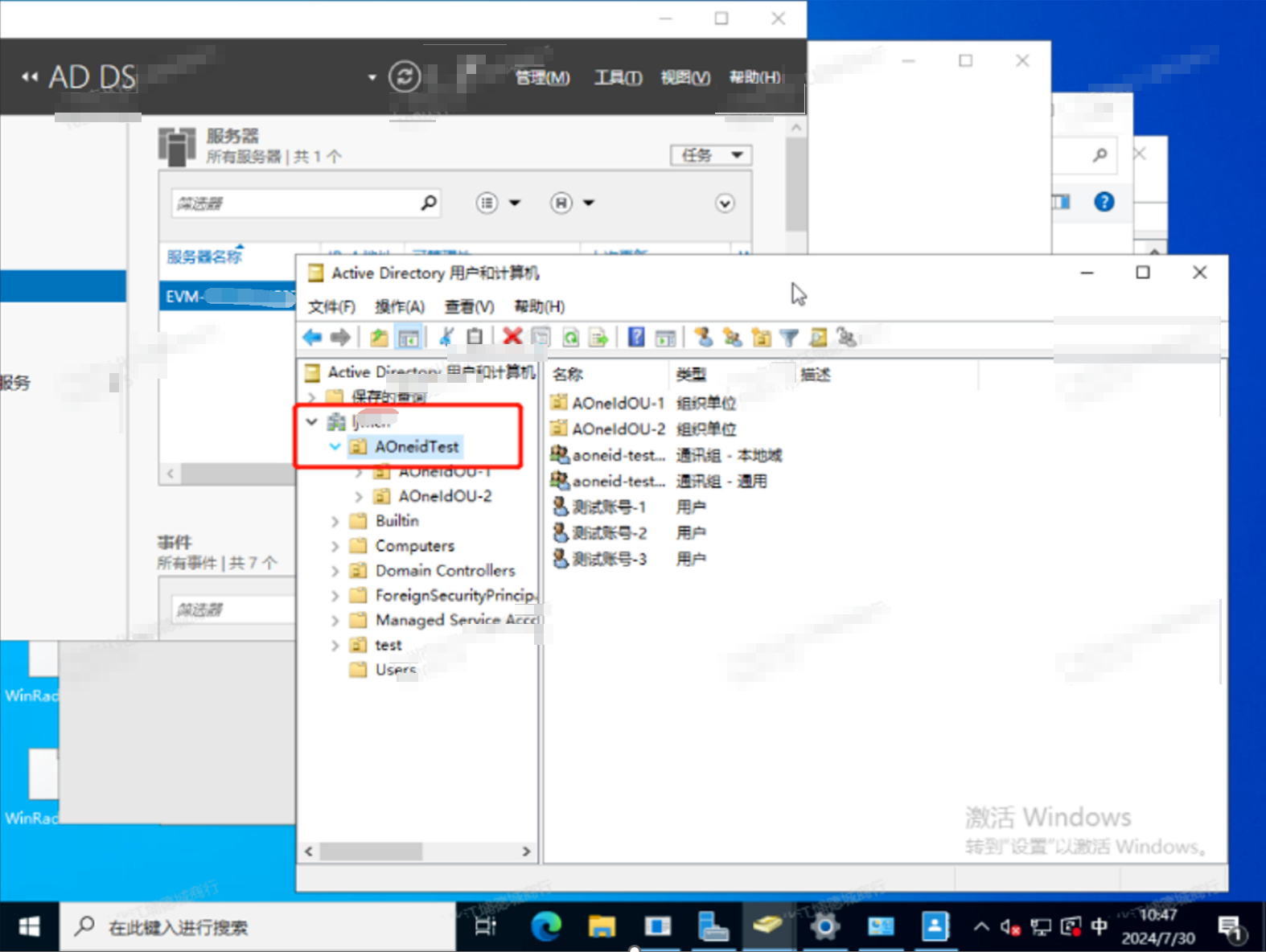The width and height of the screenshot is (1266, 952).
Task: Click the Paste clipboard icon
Action: [x=475, y=337]
